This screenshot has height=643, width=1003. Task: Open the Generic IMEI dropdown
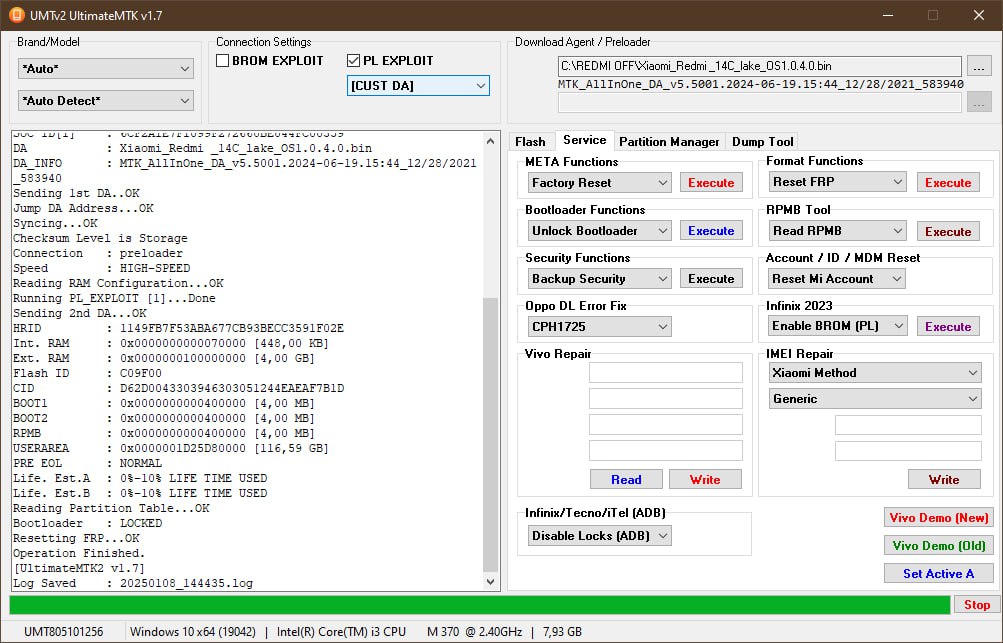tap(874, 399)
